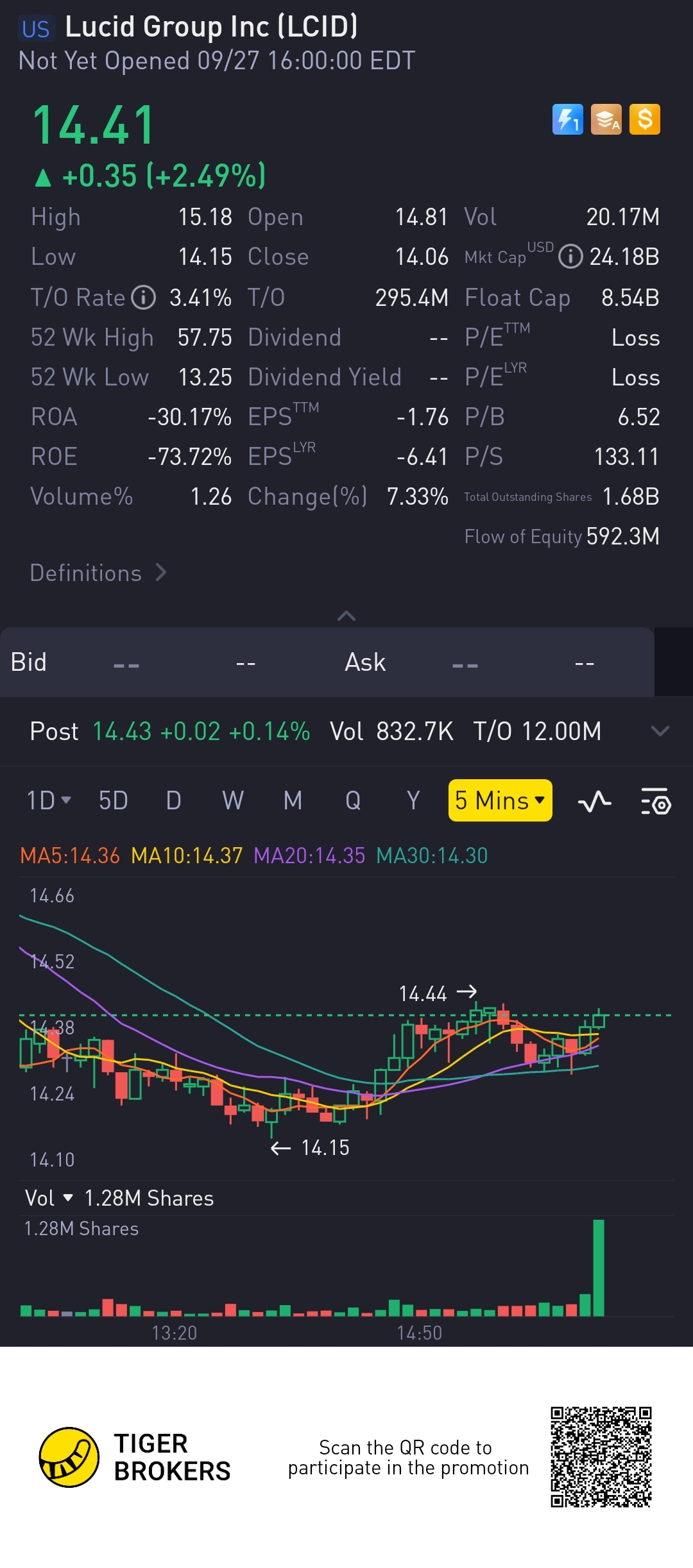
Task: Open Definitions page
Action: pos(98,573)
